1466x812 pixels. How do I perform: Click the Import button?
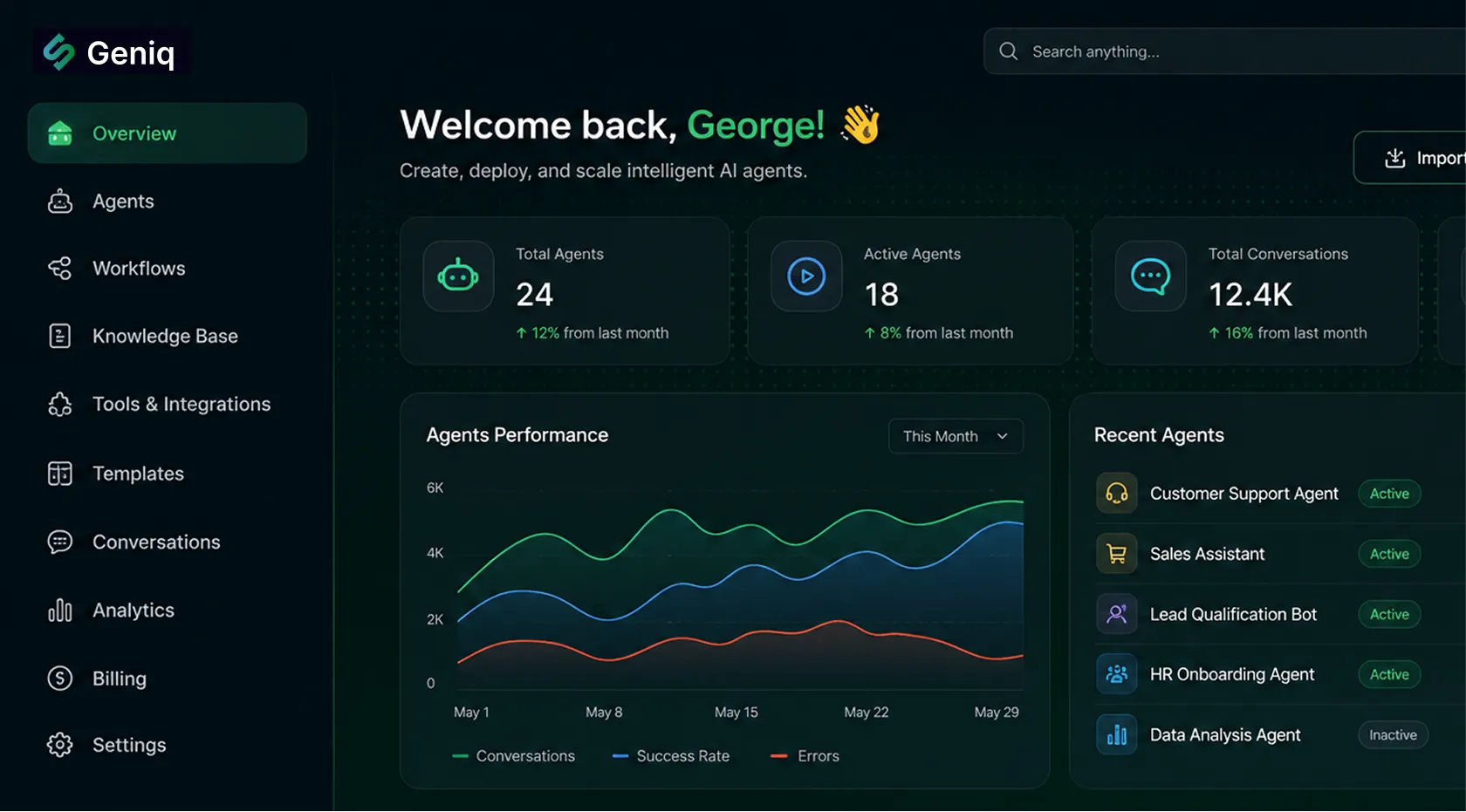click(1409, 158)
